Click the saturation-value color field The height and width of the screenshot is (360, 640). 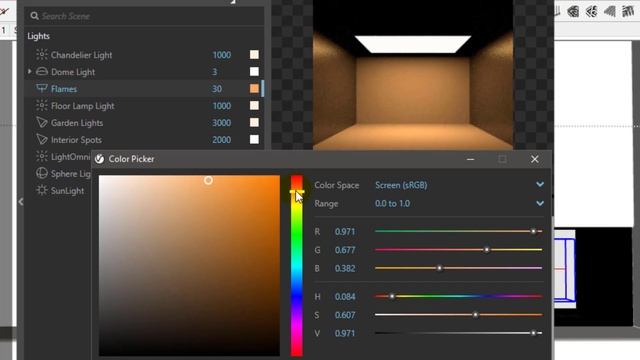189,266
